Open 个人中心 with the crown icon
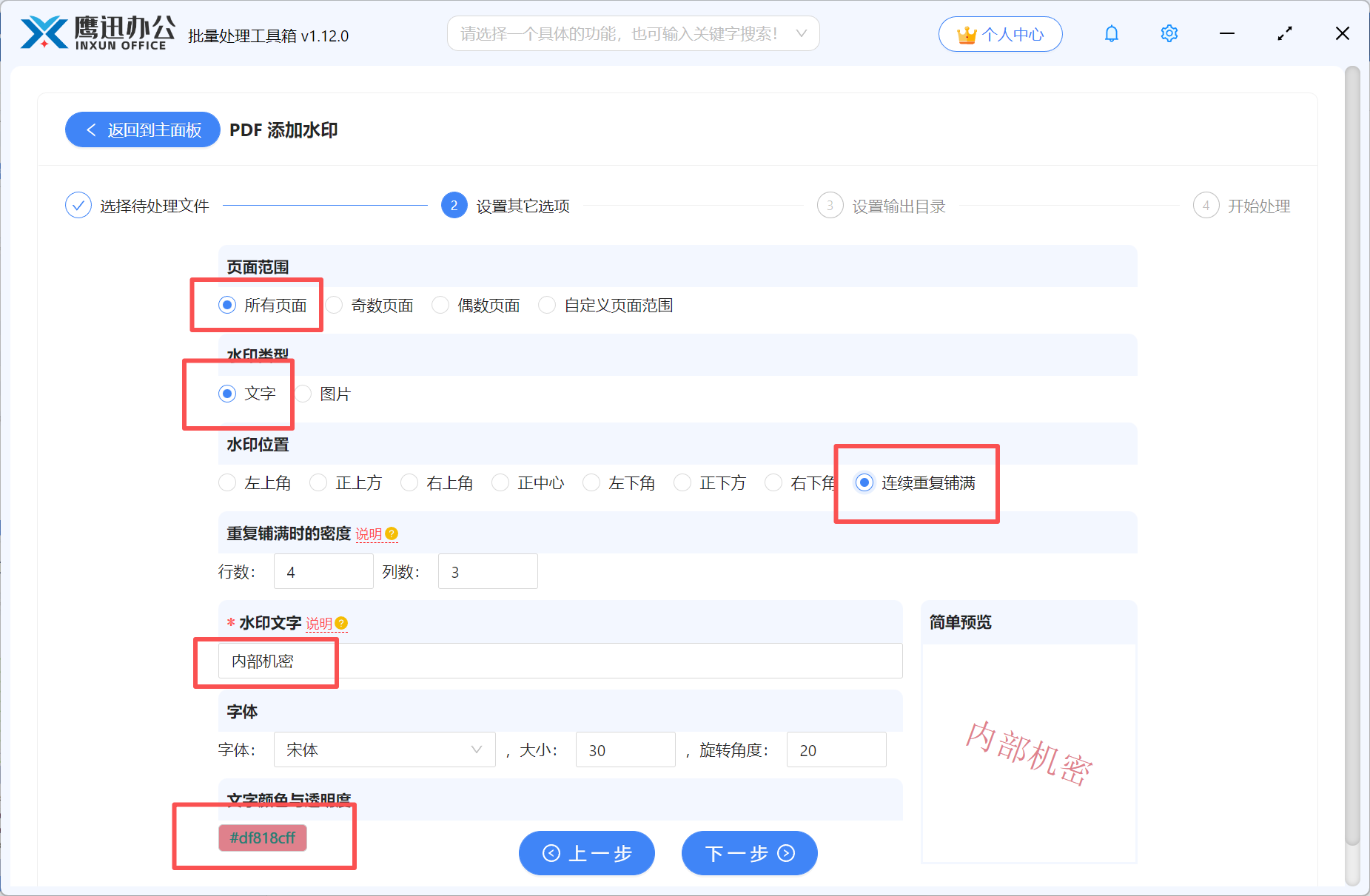 (x=1000, y=33)
